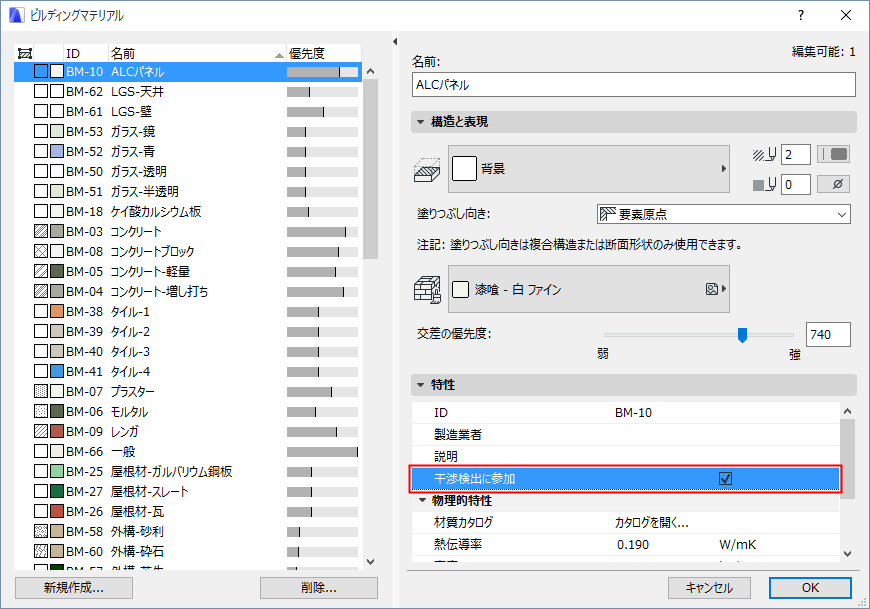Select the ケイ酸カルシウム板 row
The image size is (870, 609).
click(188, 211)
